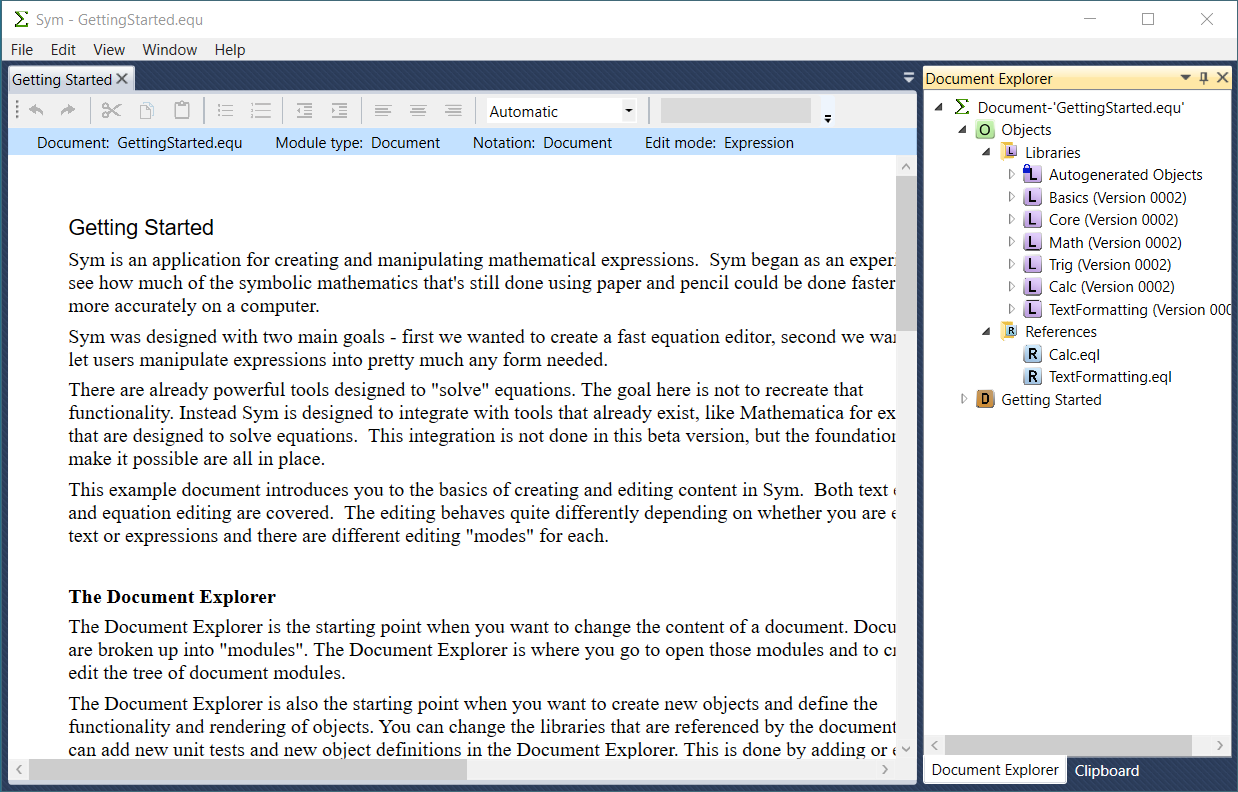Click the Redo toolbar icon
Image resolution: width=1238 pixels, height=792 pixels.
point(68,111)
